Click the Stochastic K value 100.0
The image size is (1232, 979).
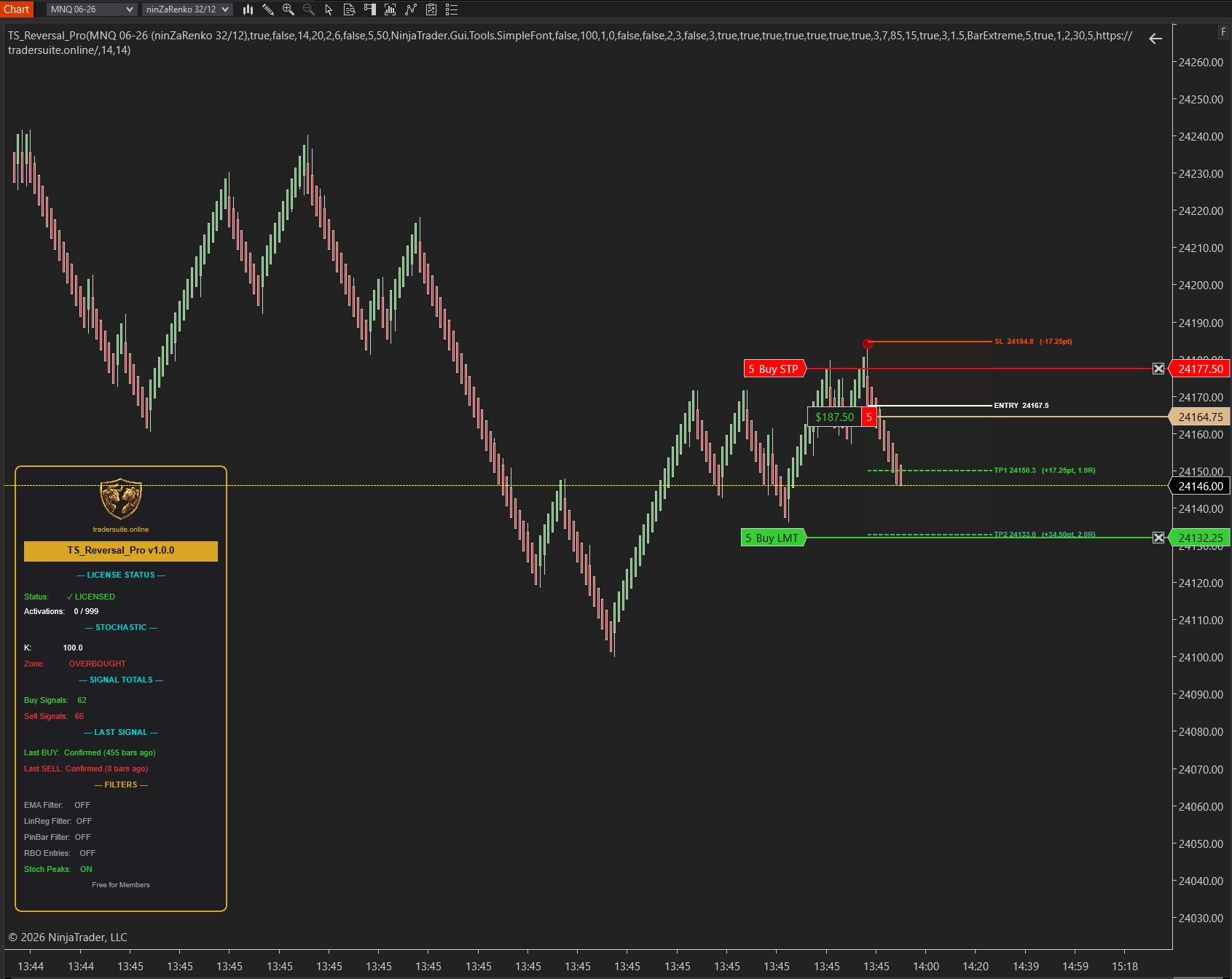(x=73, y=648)
